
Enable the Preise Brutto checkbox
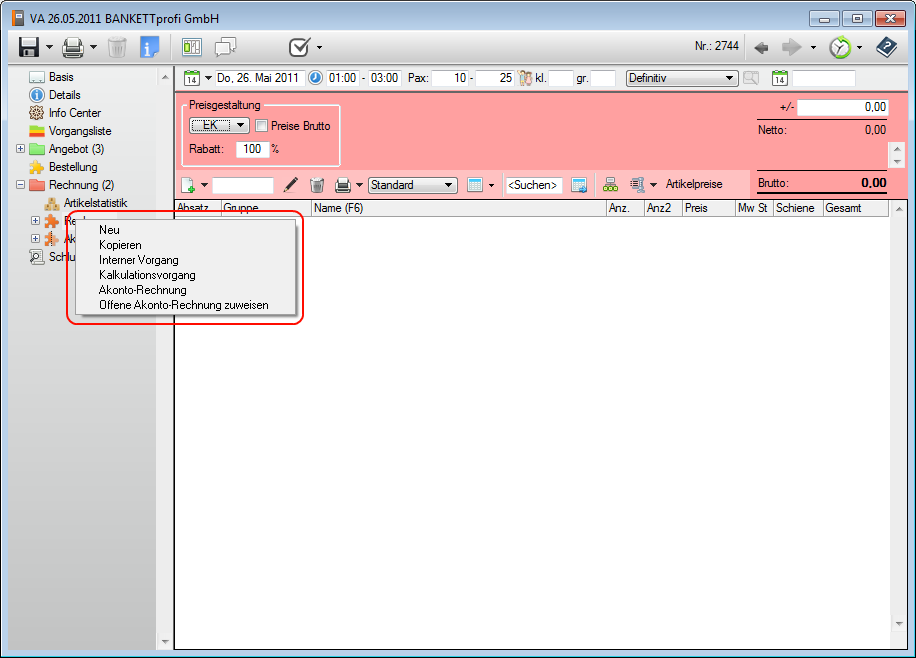click(x=262, y=126)
